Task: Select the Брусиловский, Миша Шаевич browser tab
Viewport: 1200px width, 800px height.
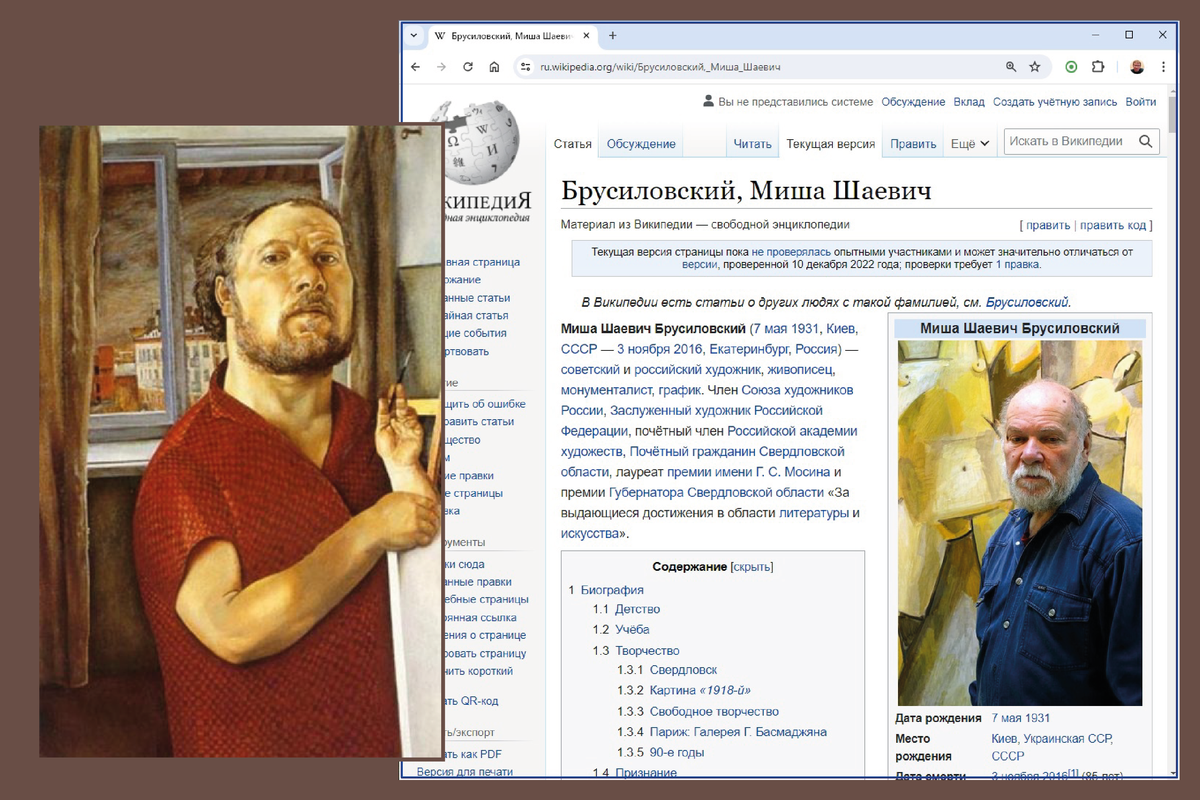Action: [x=510, y=36]
